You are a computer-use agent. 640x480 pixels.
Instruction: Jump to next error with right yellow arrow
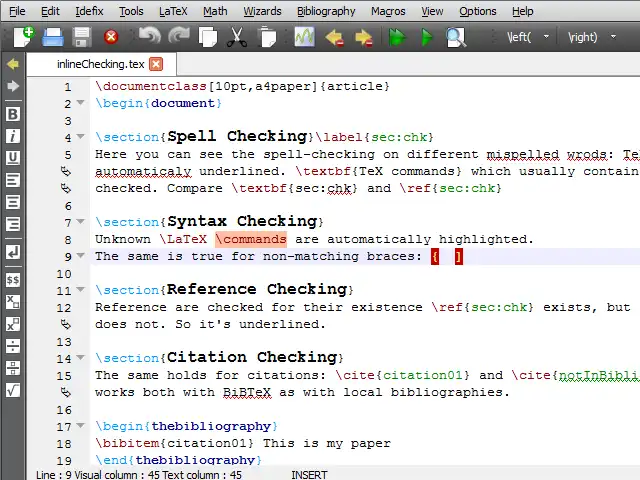(364, 38)
